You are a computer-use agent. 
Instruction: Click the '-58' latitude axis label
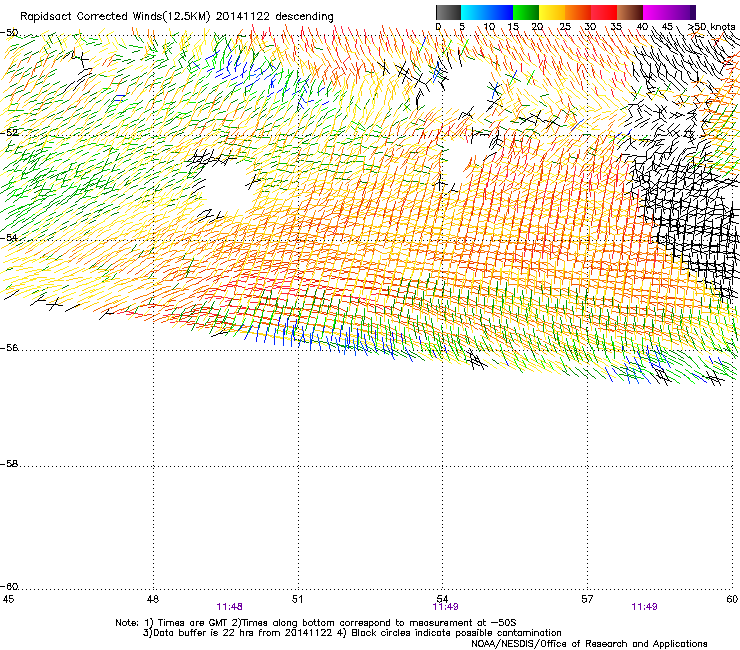point(9,464)
